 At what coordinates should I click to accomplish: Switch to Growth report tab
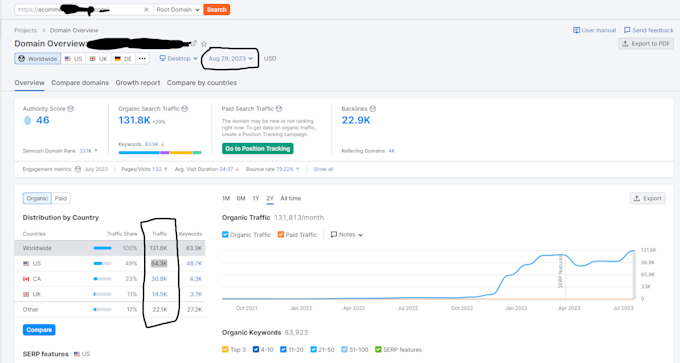coord(137,83)
